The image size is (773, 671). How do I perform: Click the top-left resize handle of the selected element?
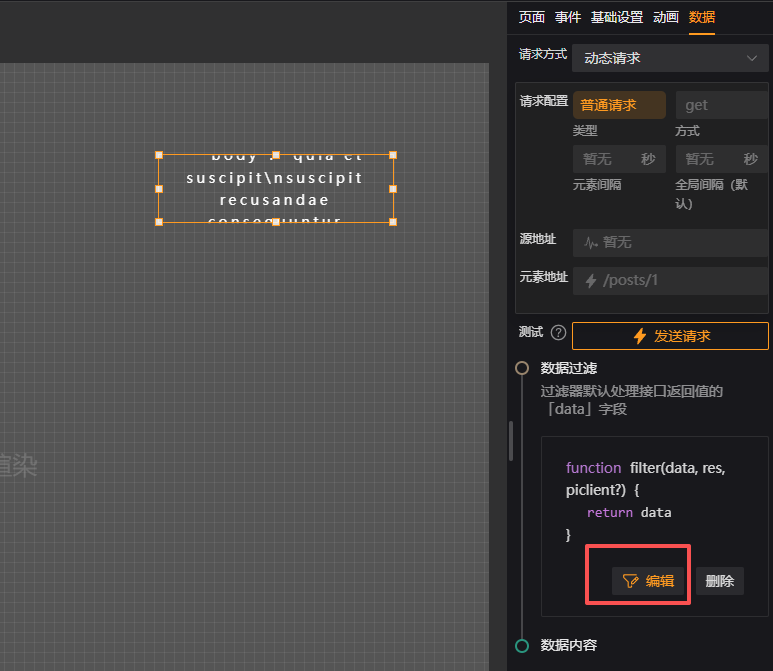[159, 155]
